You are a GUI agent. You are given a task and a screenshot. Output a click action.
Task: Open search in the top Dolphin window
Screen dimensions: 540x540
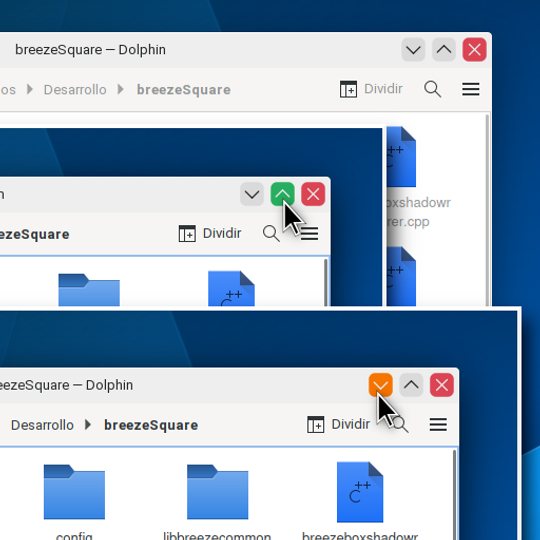click(x=433, y=89)
